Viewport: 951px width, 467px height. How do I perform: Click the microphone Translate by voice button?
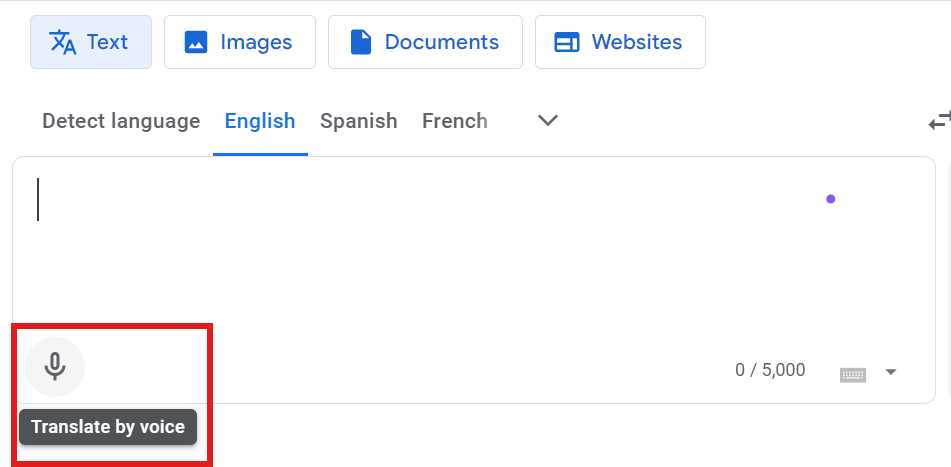[55, 367]
